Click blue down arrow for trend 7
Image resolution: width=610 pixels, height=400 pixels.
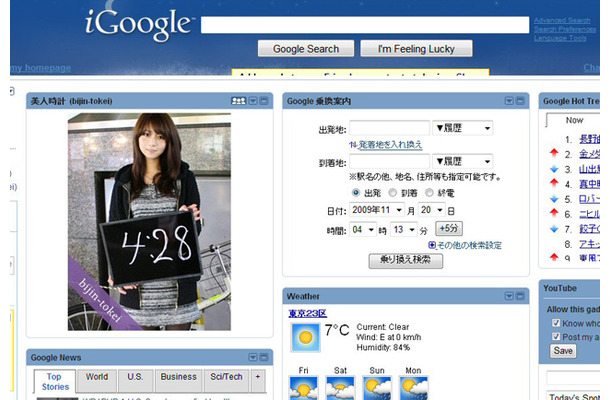pos(554,229)
